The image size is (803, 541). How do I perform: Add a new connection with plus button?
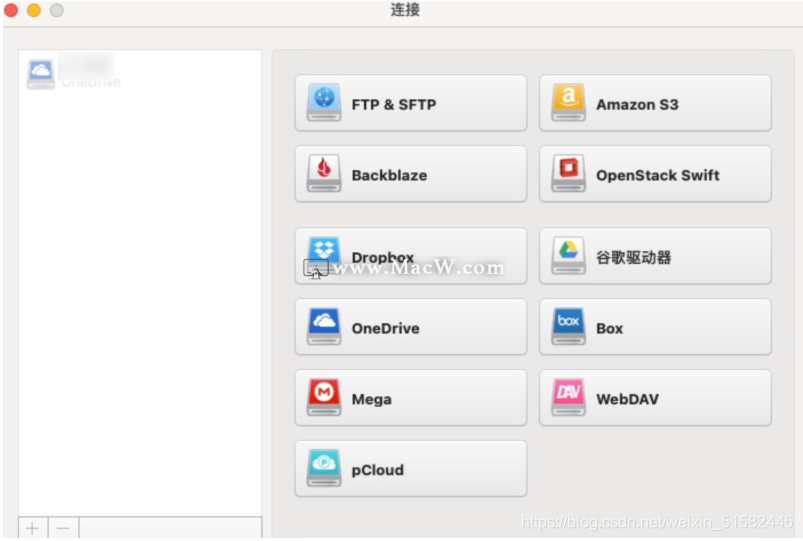click(33, 528)
